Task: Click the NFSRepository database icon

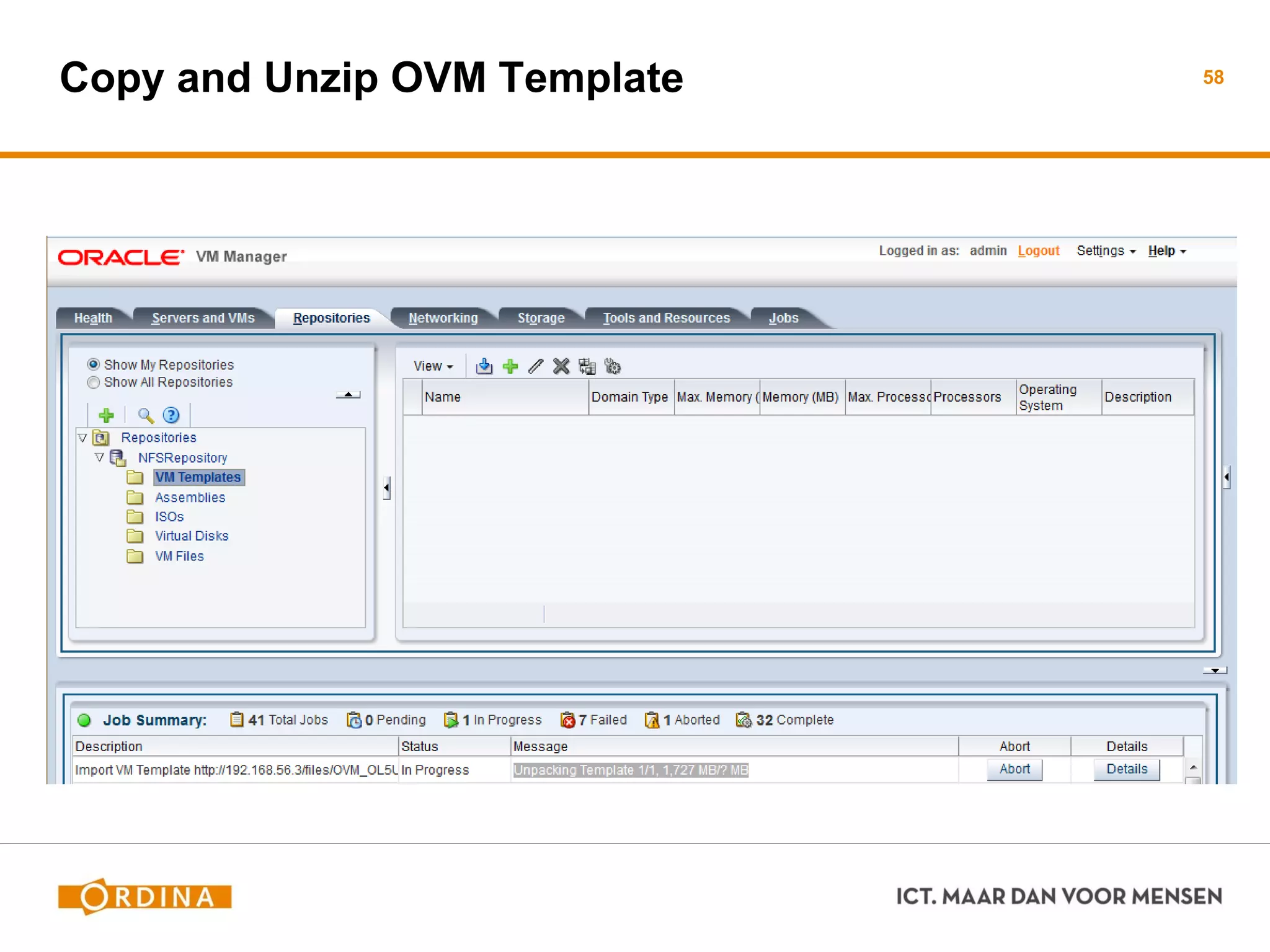Action: 118,458
